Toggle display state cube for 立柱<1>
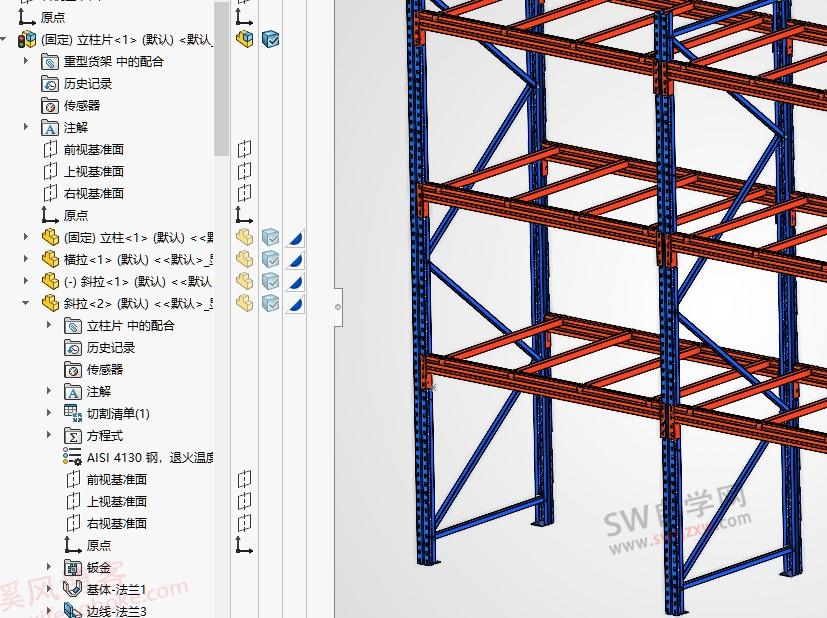This screenshot has width=827, height=618. (x=270, y=237)
